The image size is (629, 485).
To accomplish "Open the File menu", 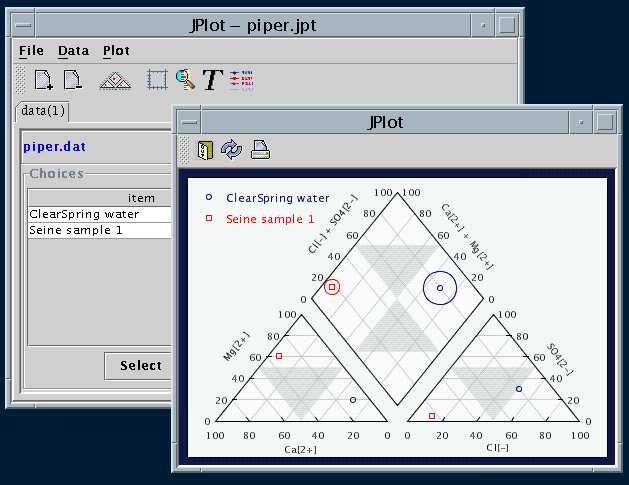I will [31, 51].
